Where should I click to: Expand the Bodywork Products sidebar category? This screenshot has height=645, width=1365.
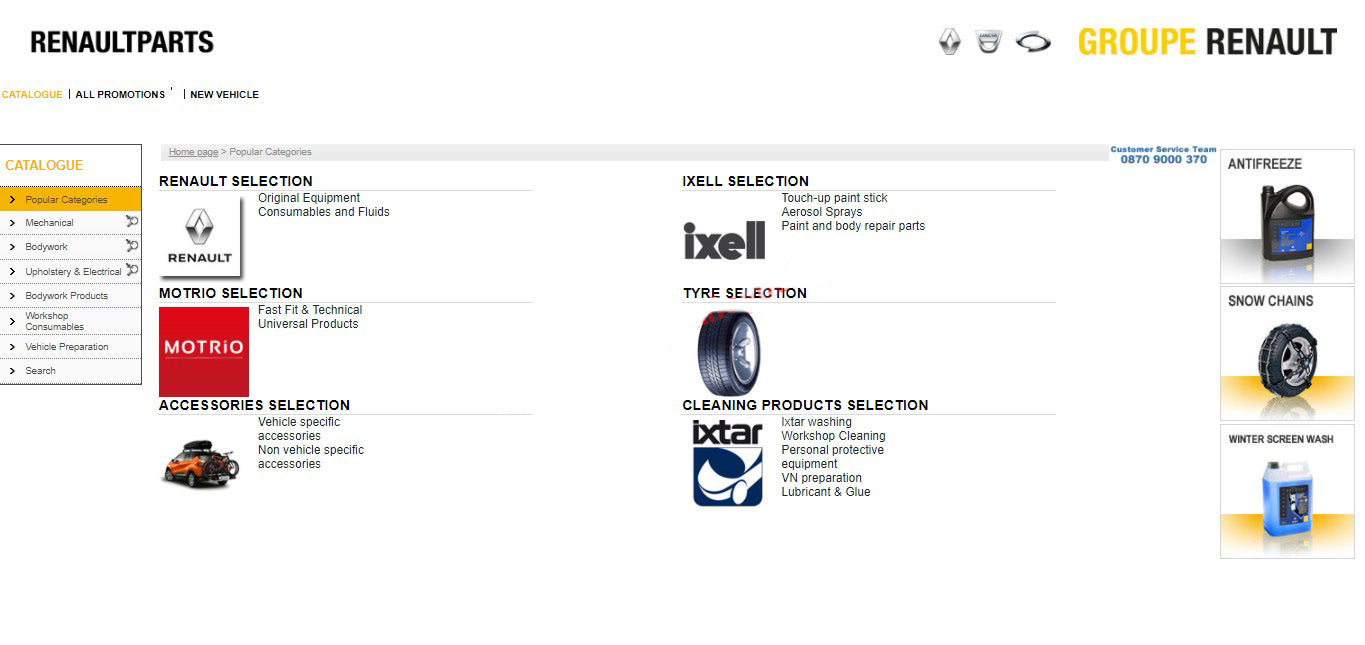click(66, 296)
